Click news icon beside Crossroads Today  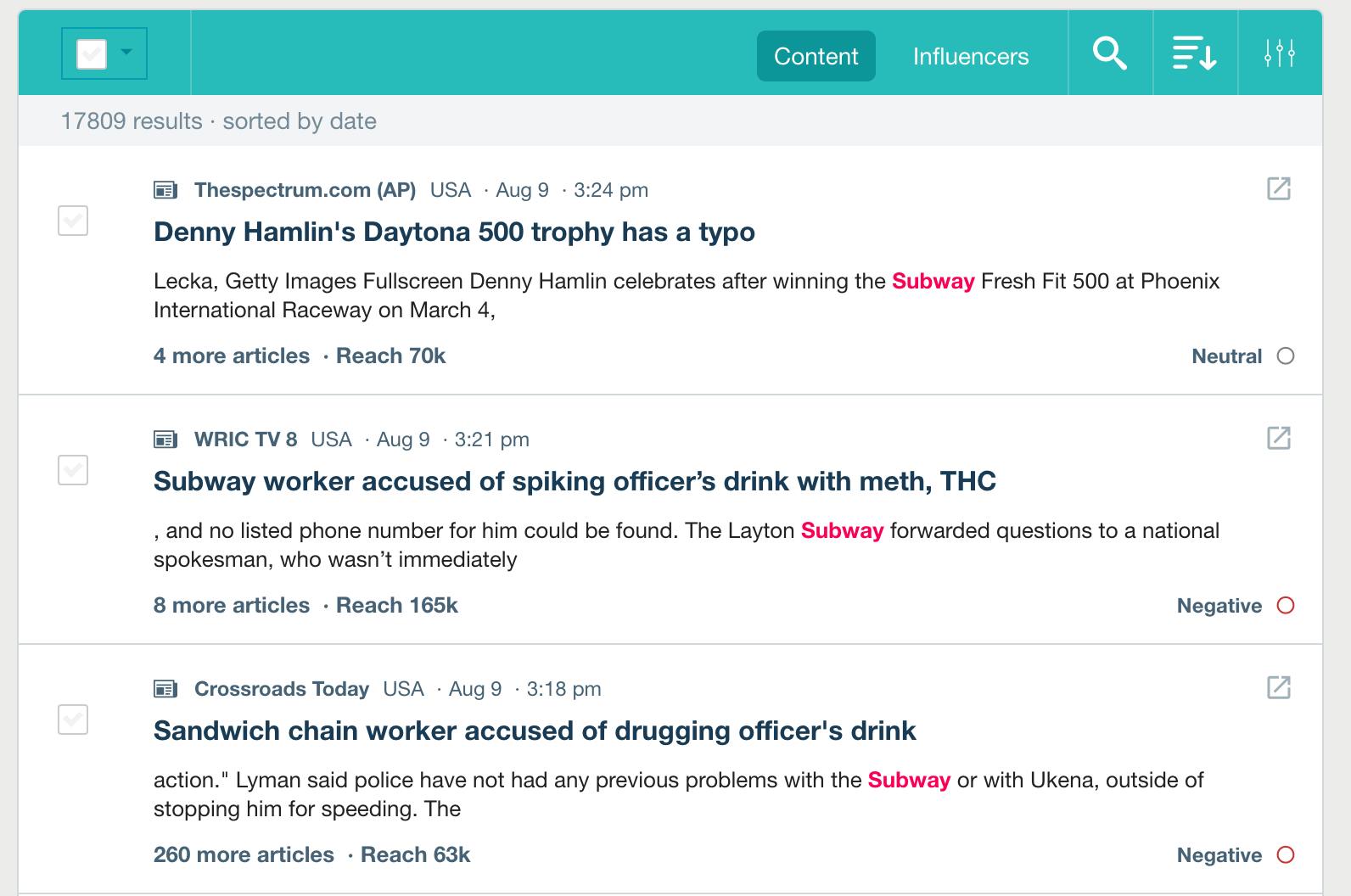pos(165,689)
